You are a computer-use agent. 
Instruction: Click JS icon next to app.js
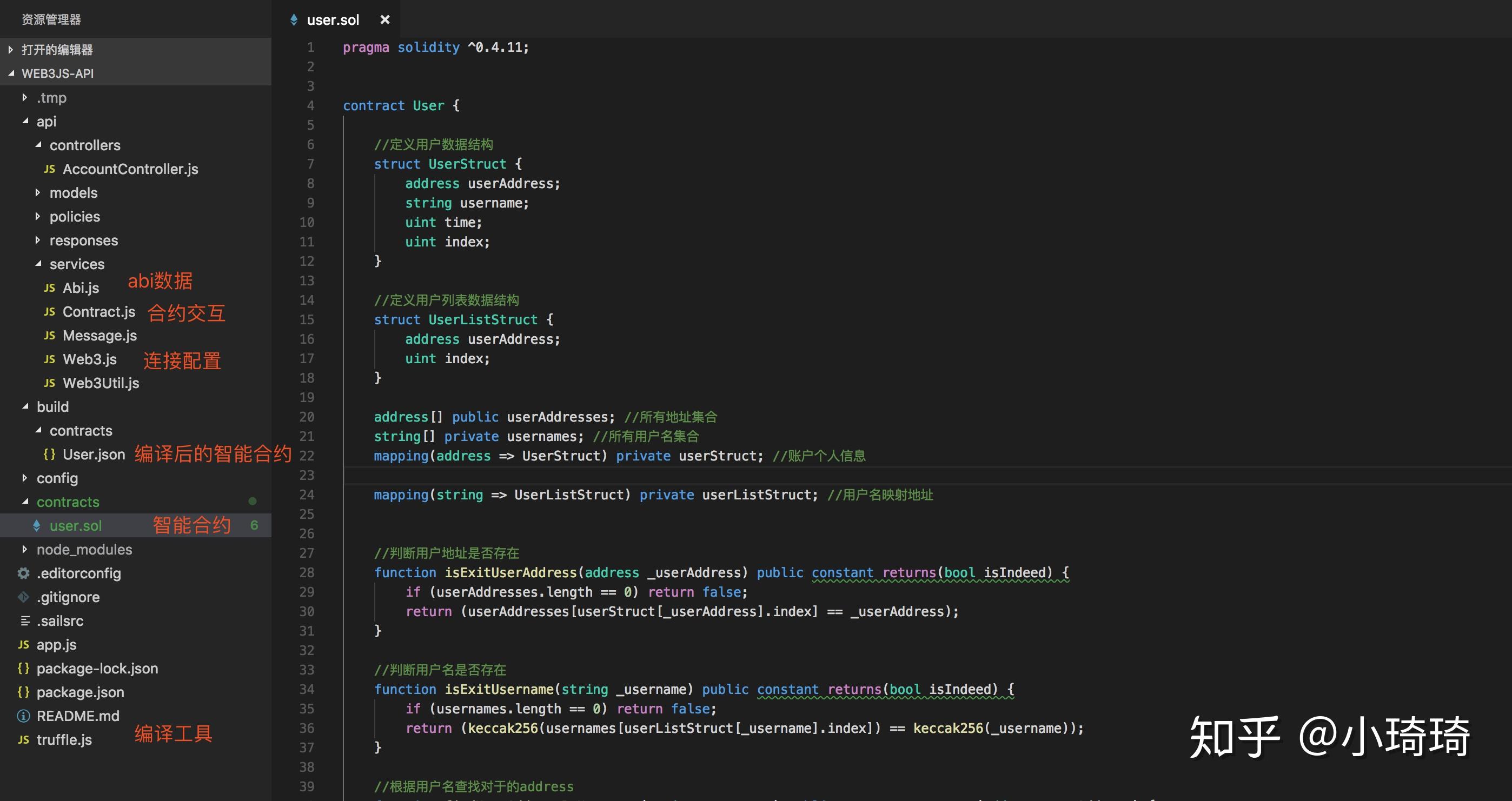23,644
